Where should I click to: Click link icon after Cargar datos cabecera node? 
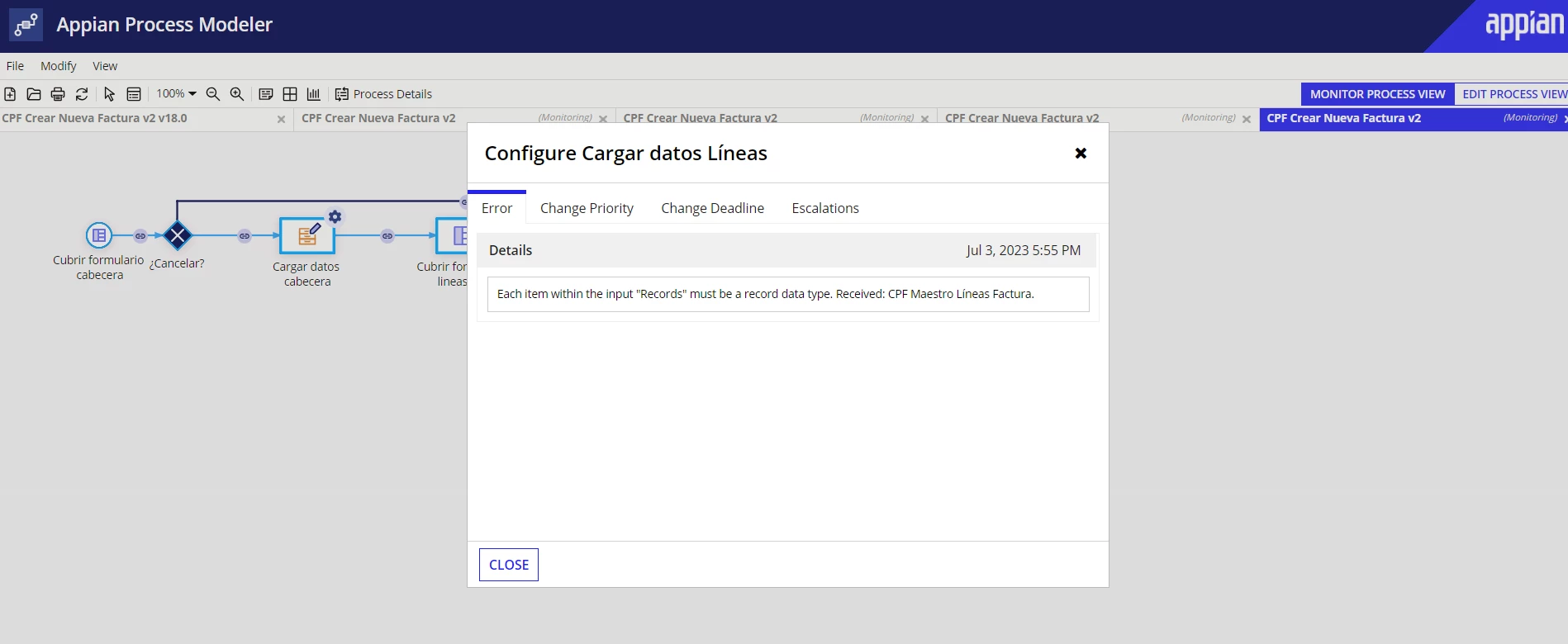(387, 236)
